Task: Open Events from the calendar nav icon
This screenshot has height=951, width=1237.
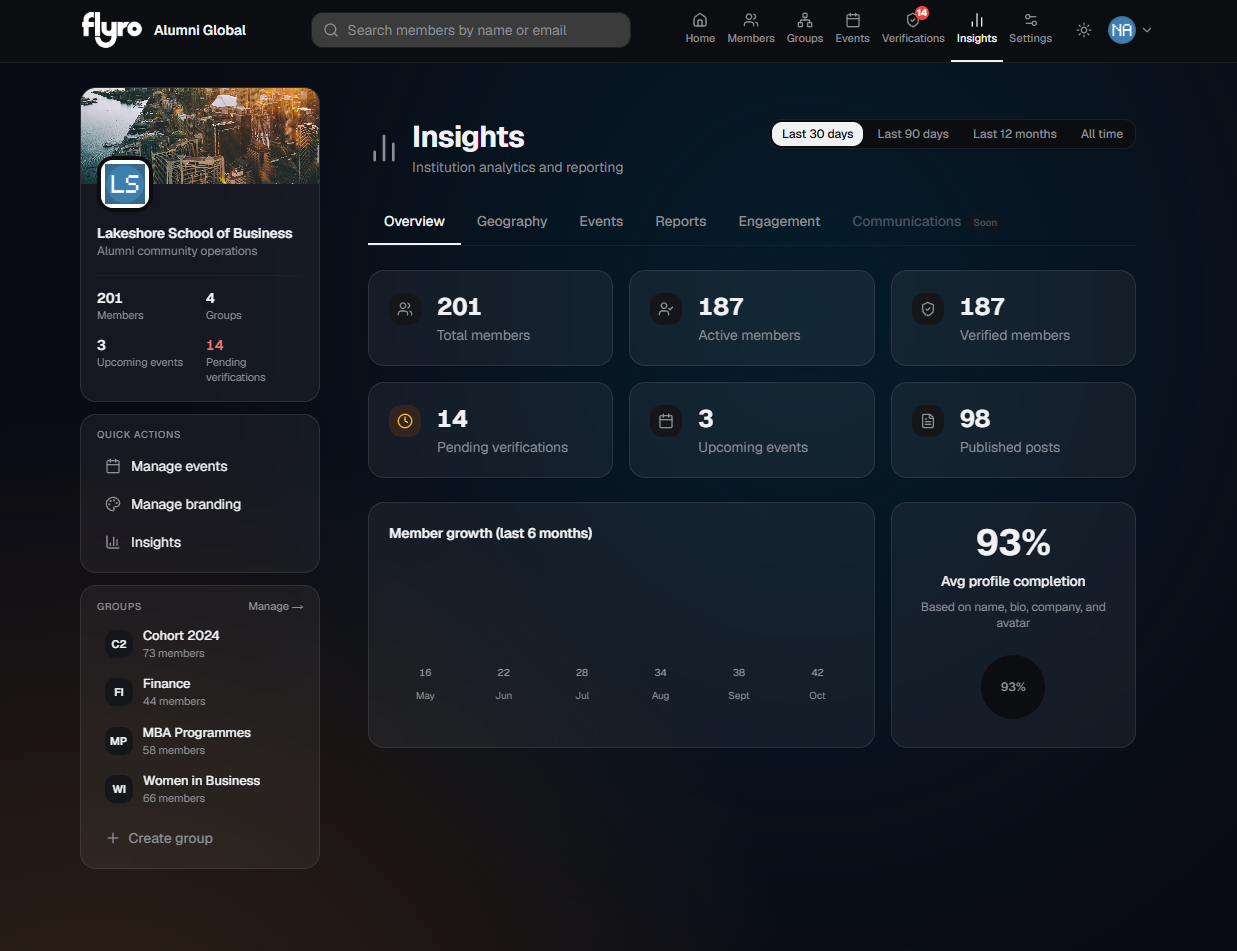Action: (x=853, y=28)
